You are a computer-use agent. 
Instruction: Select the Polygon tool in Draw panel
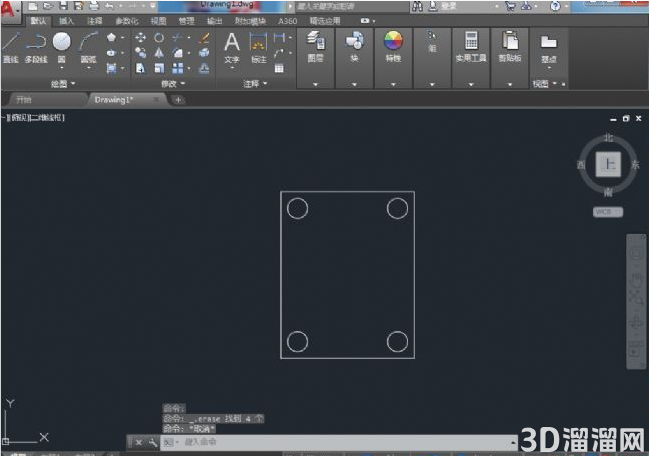(111, 37)
